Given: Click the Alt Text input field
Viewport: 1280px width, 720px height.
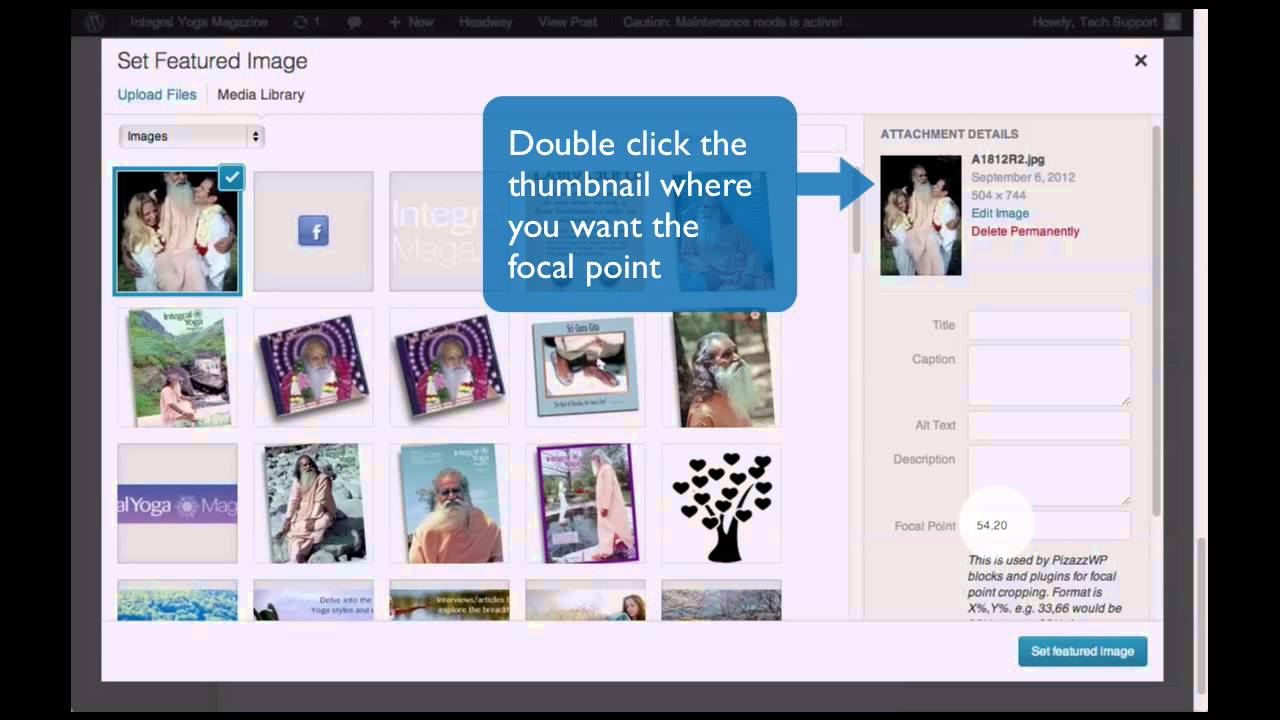Looking at the screenshot, I should (1049, 425).
